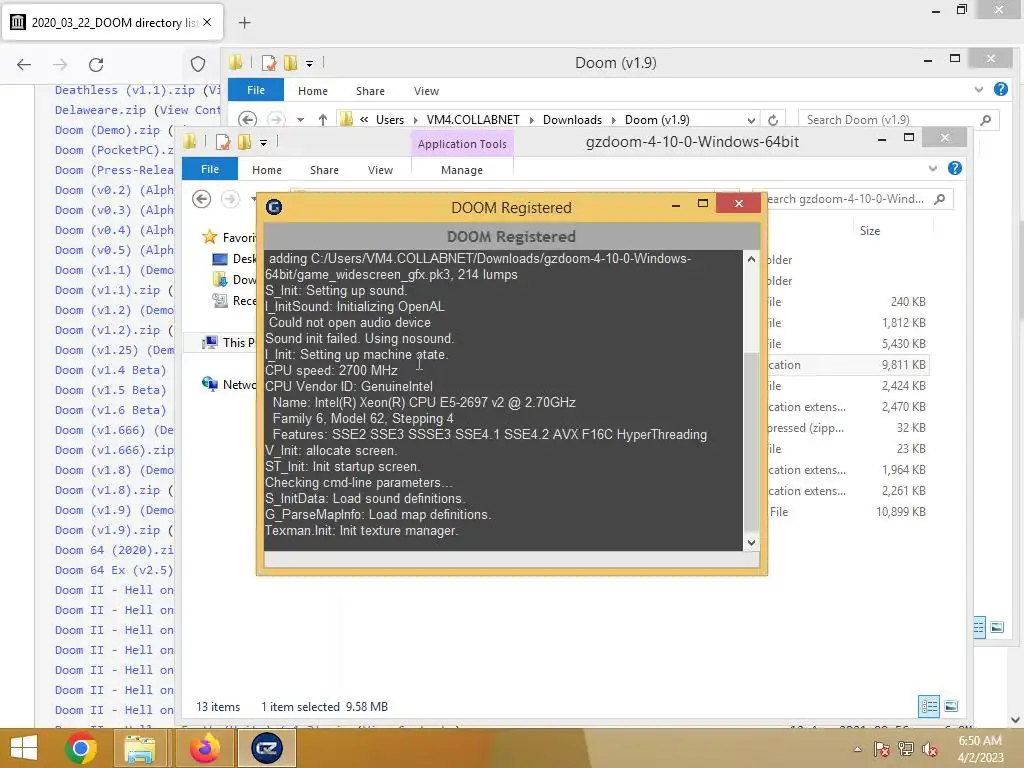Click the Action Center flag tray icon

[881, 749]
